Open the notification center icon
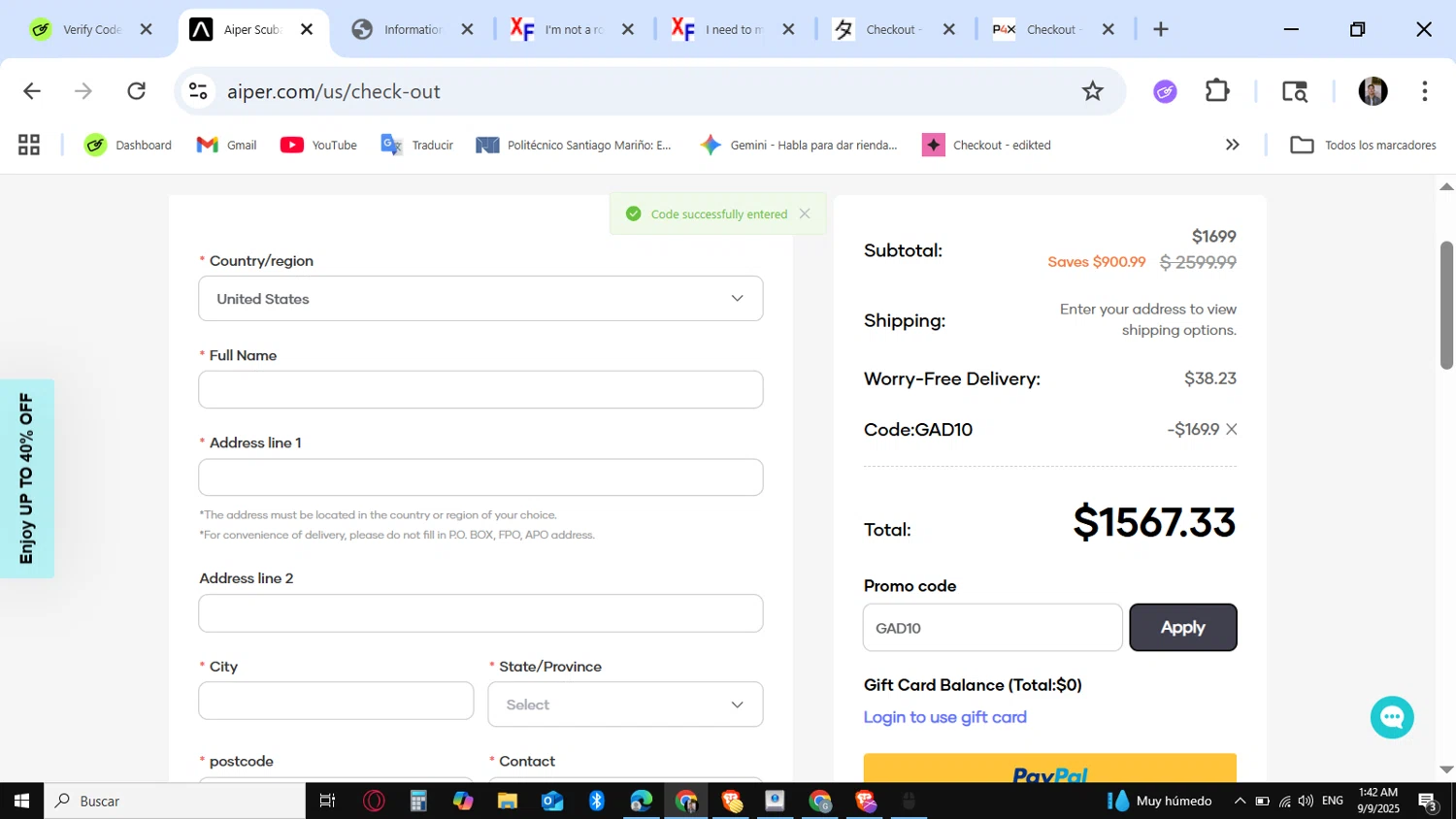The height and width of the screenshot is (819, 1456). pos(1428,801)
